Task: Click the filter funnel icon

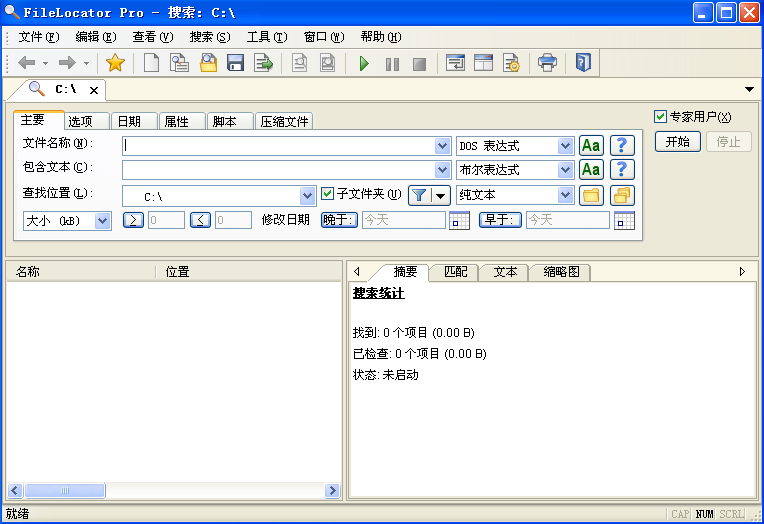Action: pos(420,195)
